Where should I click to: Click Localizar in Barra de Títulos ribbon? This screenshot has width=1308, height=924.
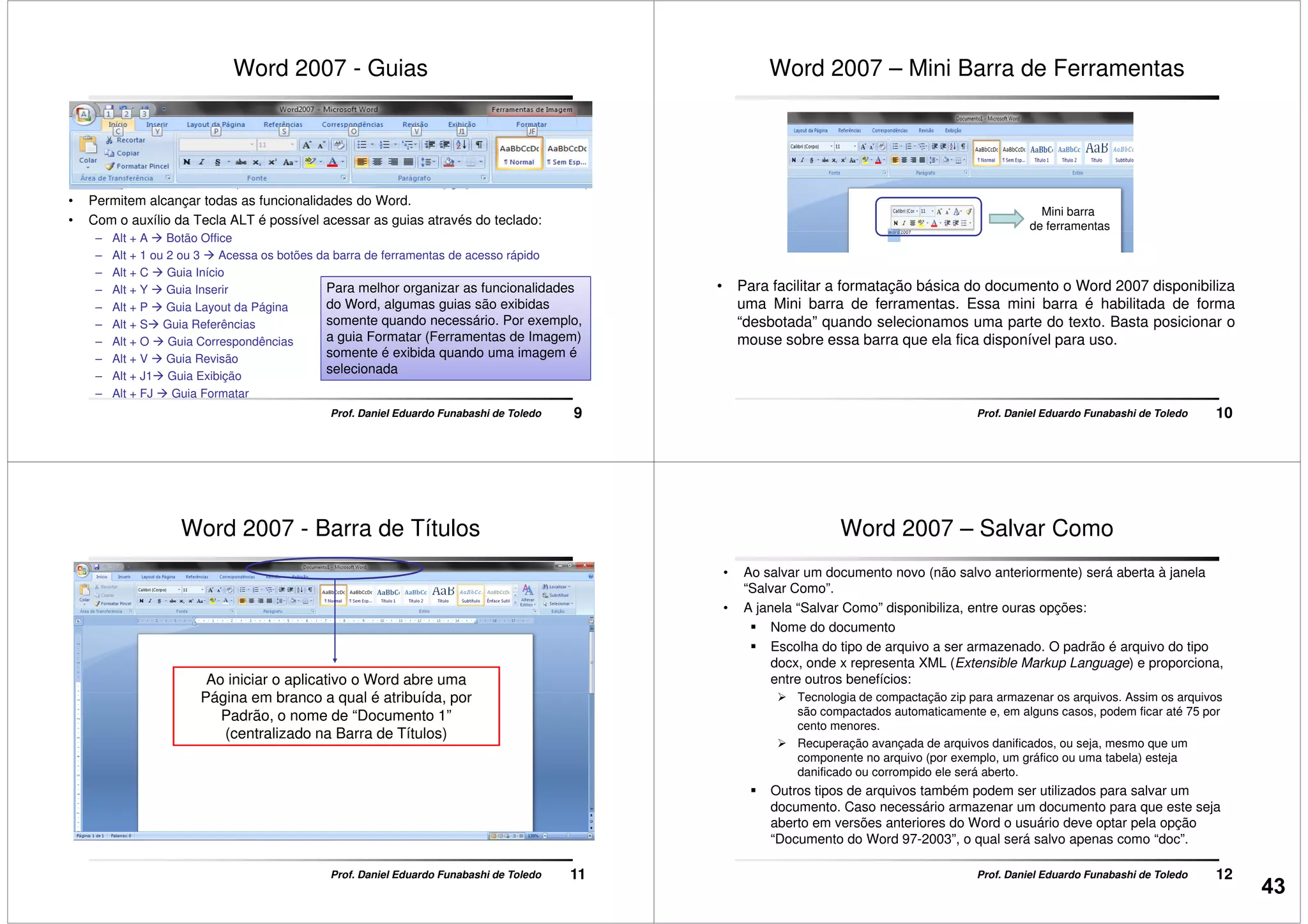(556, 587)
